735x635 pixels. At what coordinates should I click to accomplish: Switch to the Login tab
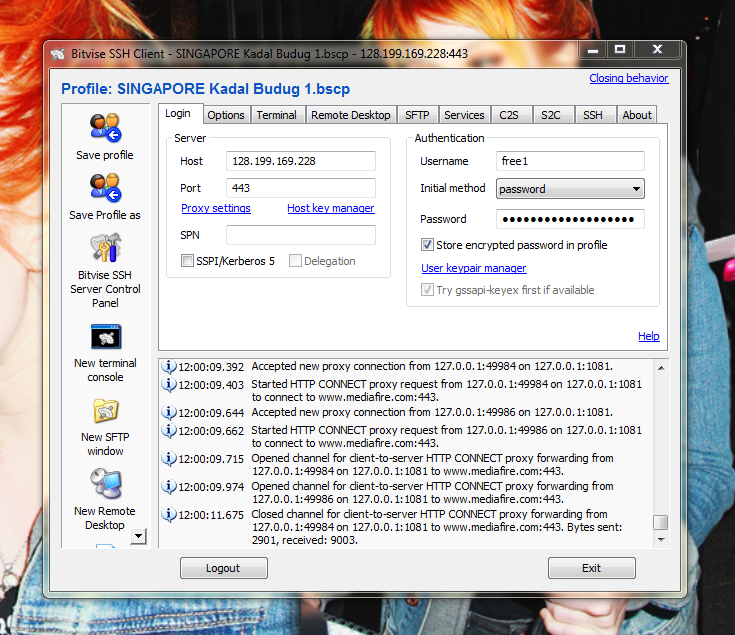(x=178, y=113)
